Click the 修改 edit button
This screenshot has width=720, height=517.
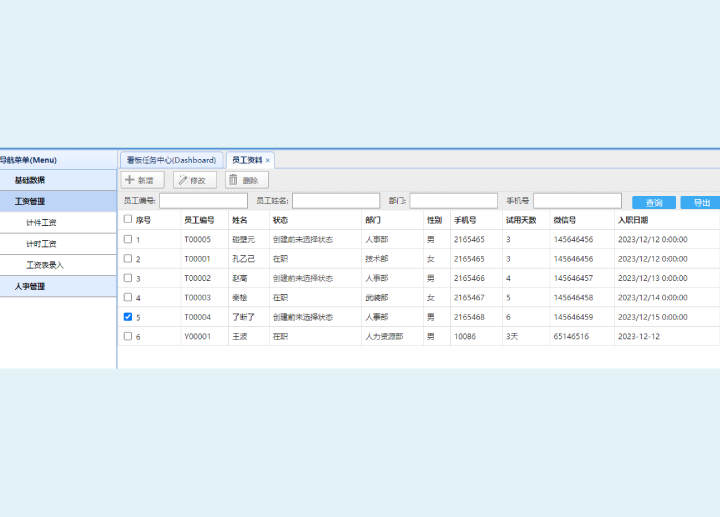[195, 180]
